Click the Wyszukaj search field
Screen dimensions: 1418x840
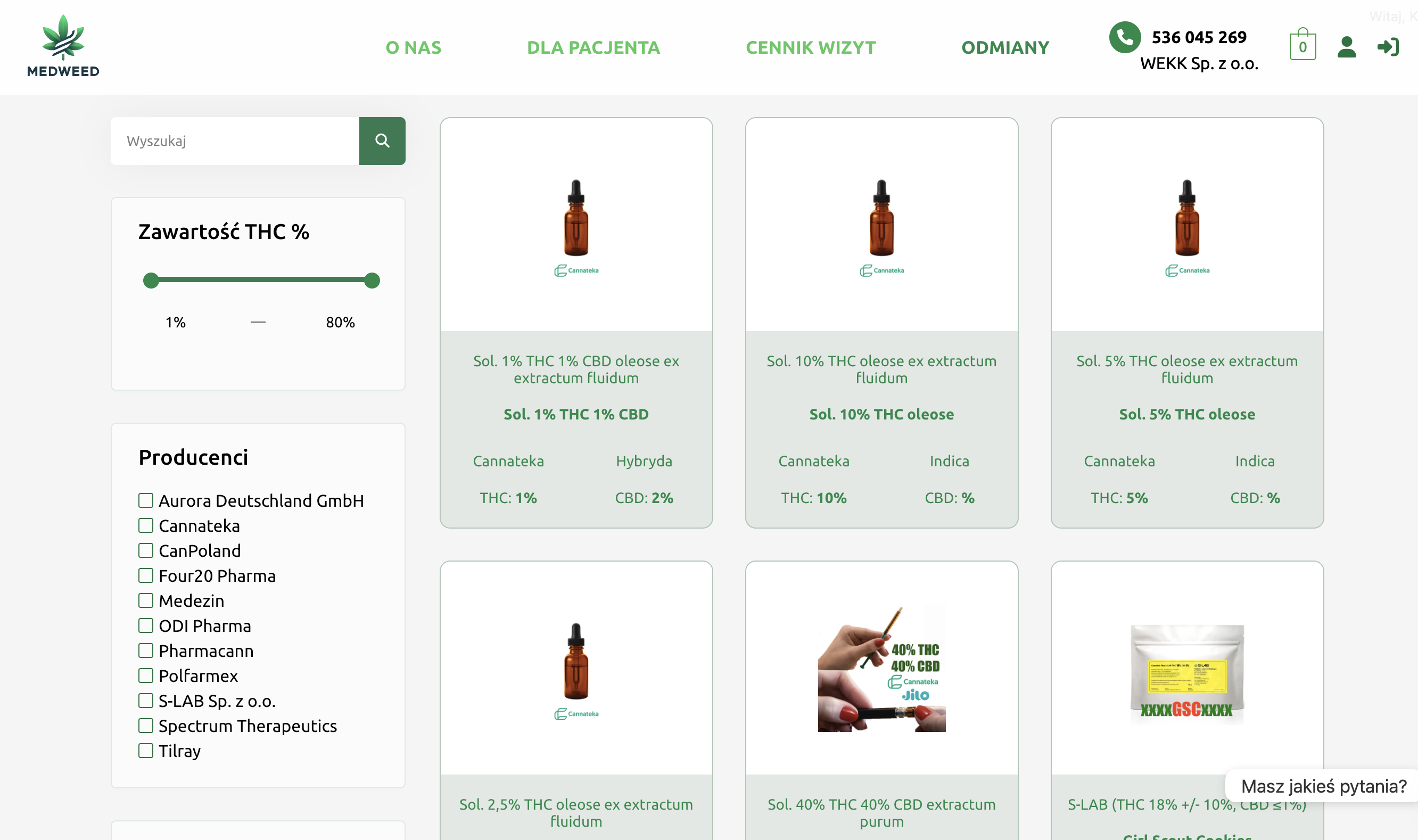(235, 141)
